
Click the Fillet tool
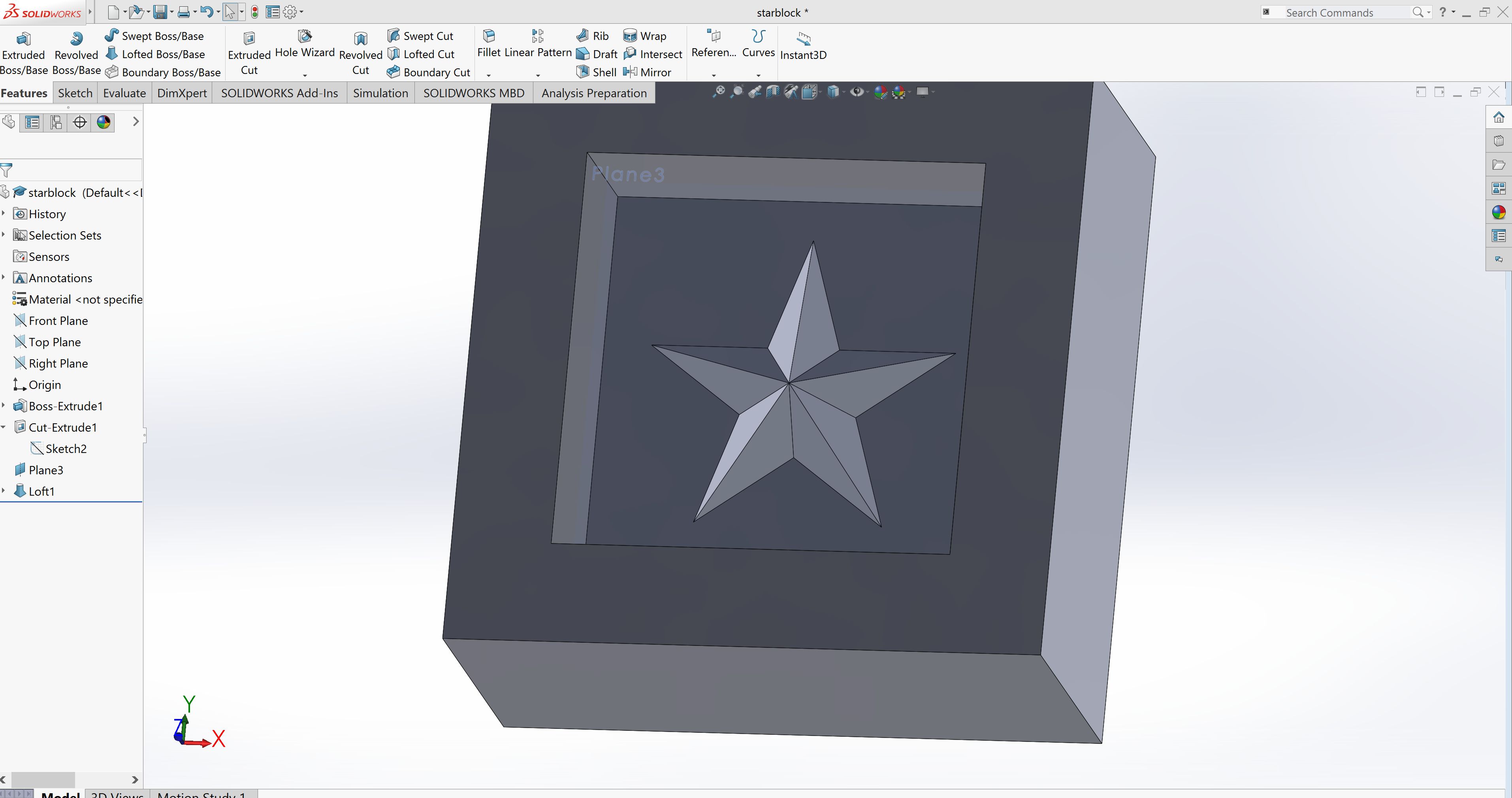tap(489, 45)
